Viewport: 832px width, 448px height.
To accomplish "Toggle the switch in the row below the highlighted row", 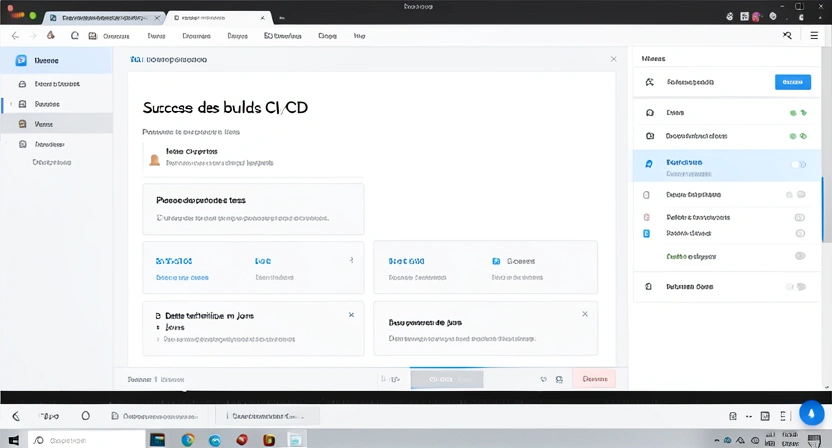I will point(801,194).
